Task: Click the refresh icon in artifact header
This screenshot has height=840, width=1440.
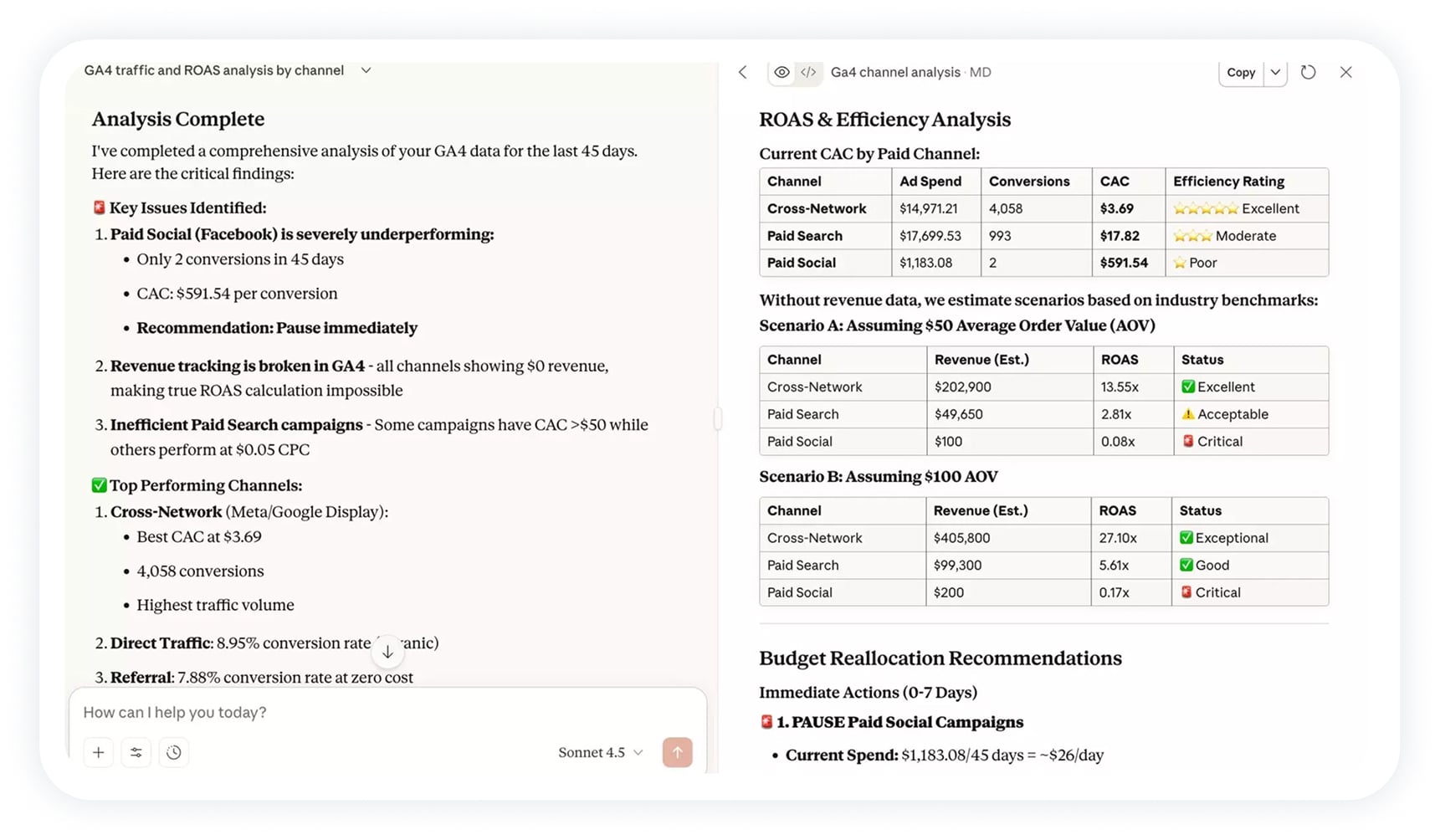Action: point(1308,72)
